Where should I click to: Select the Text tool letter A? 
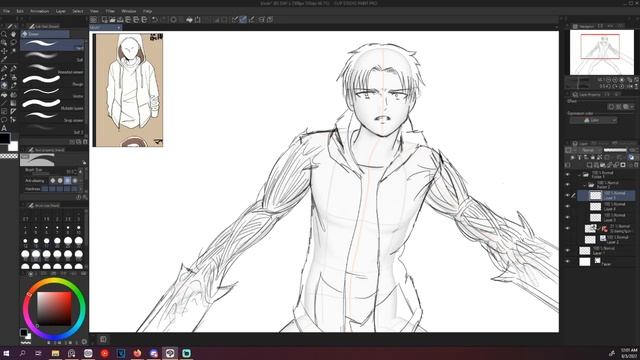tap(4, 128)
